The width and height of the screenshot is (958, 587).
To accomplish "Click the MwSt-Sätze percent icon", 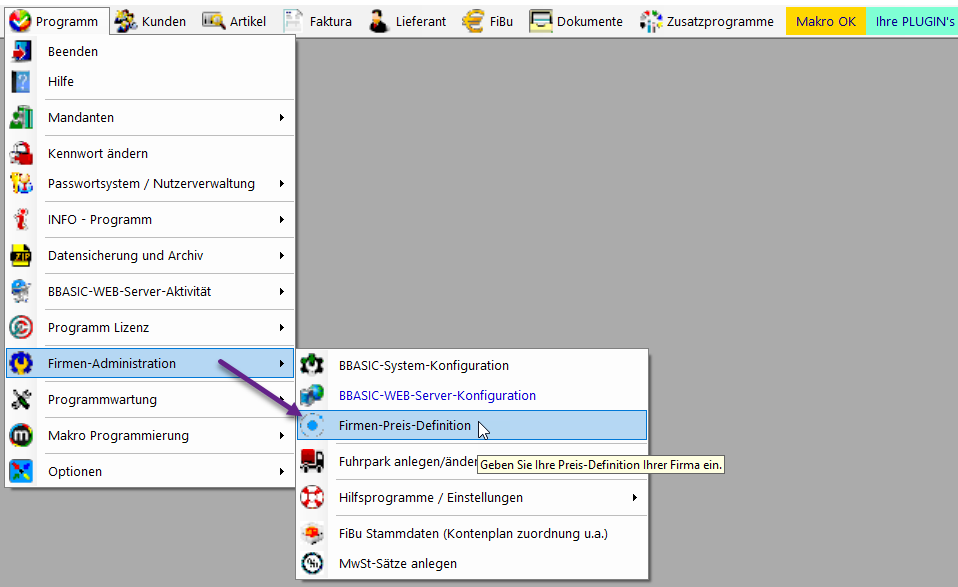I will (312, 563).
